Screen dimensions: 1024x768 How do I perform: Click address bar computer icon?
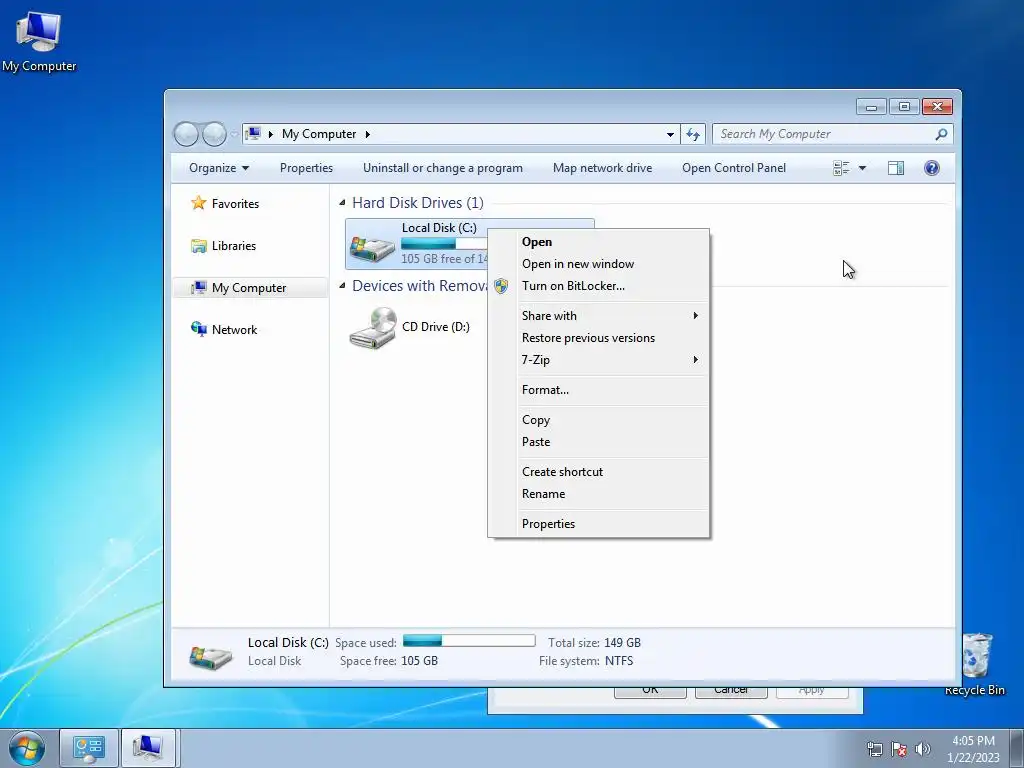(253, 134)
